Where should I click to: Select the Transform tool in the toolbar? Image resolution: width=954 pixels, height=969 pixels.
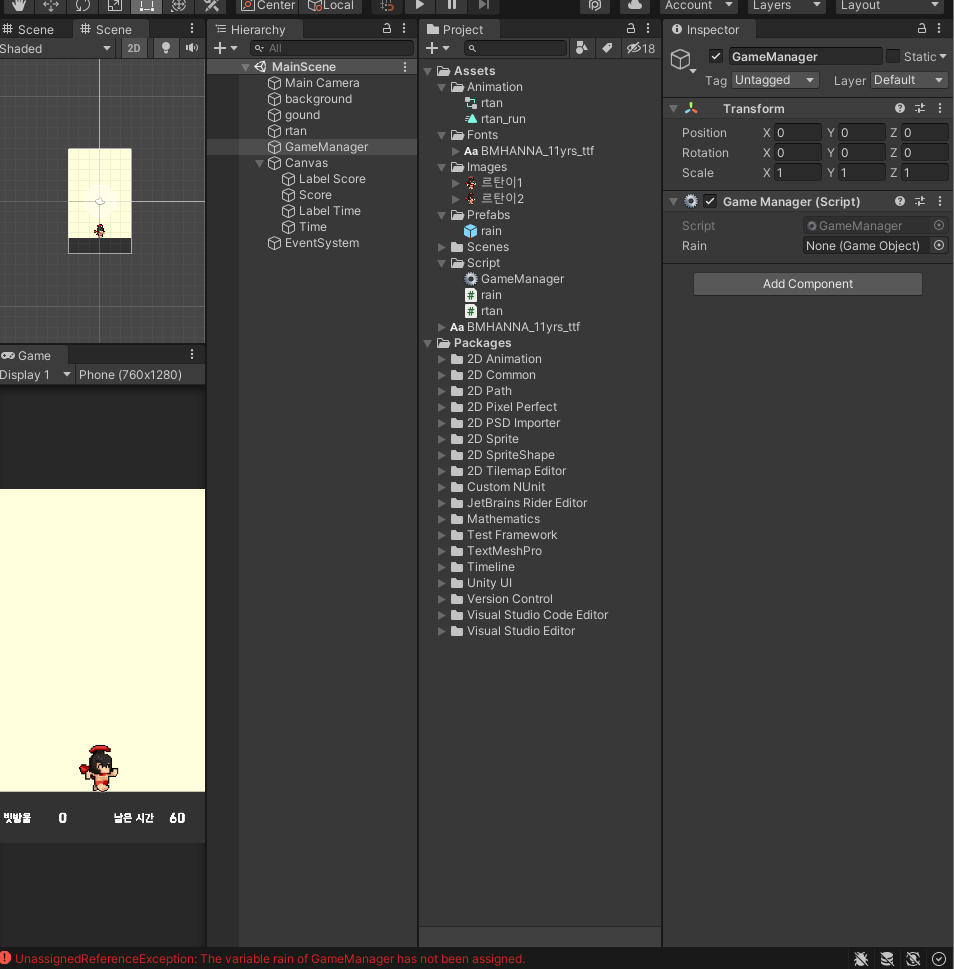[179, 5]
